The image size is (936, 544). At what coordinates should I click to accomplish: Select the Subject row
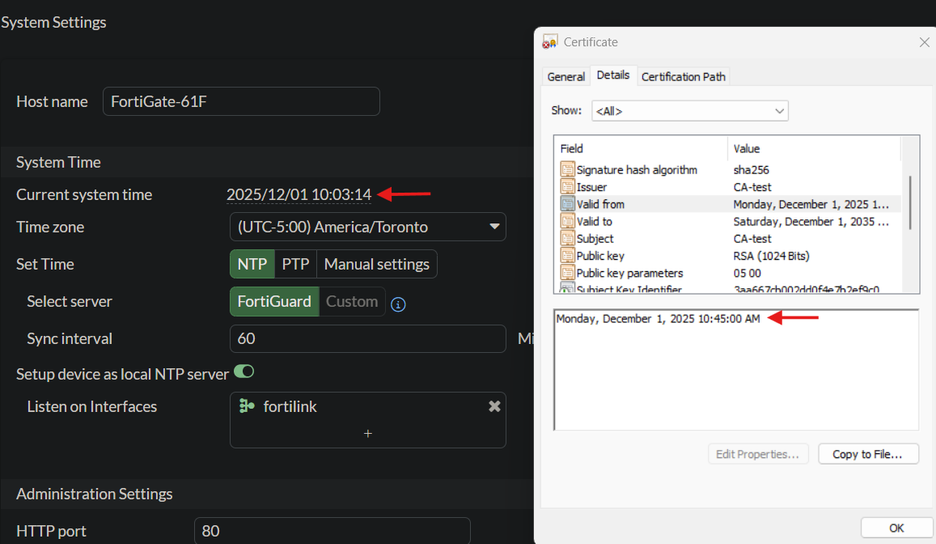[729, 238]
